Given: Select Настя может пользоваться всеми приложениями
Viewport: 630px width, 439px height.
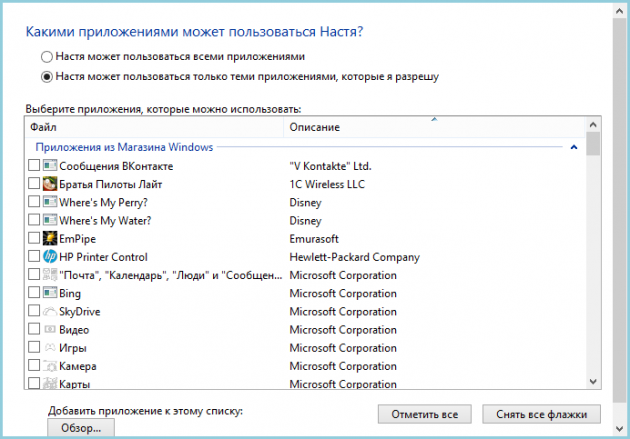Looking at the screenshot, I should point(47,57).
